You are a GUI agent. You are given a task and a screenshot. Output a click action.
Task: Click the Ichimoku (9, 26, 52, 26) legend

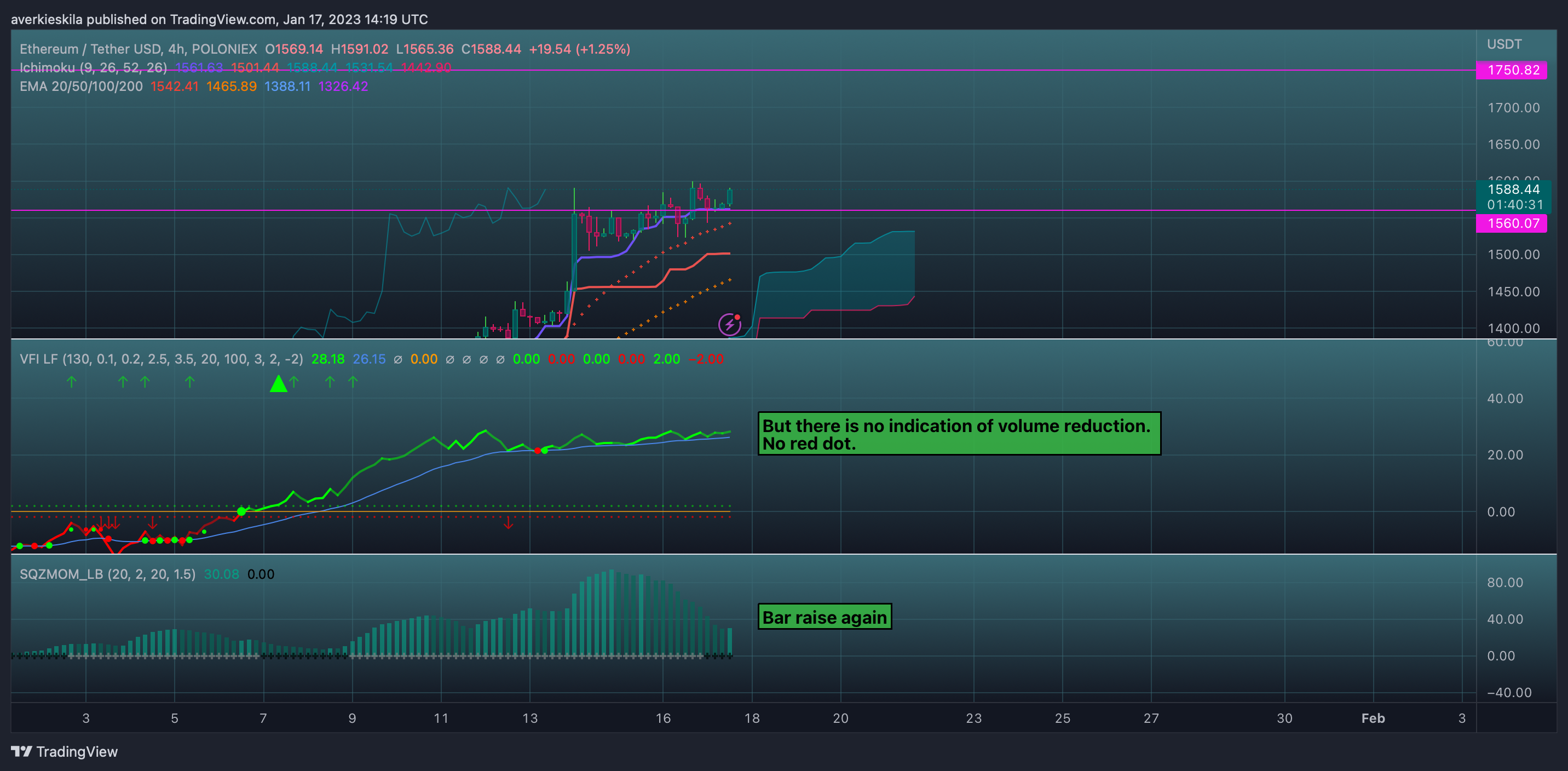(x=93, y=67)
